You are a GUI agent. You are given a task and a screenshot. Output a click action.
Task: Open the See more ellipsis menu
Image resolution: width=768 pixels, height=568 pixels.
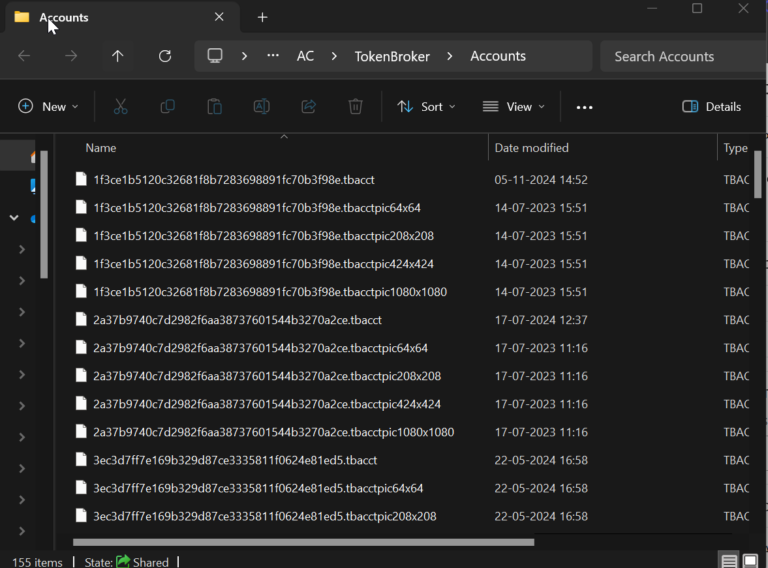pos(585,107)
